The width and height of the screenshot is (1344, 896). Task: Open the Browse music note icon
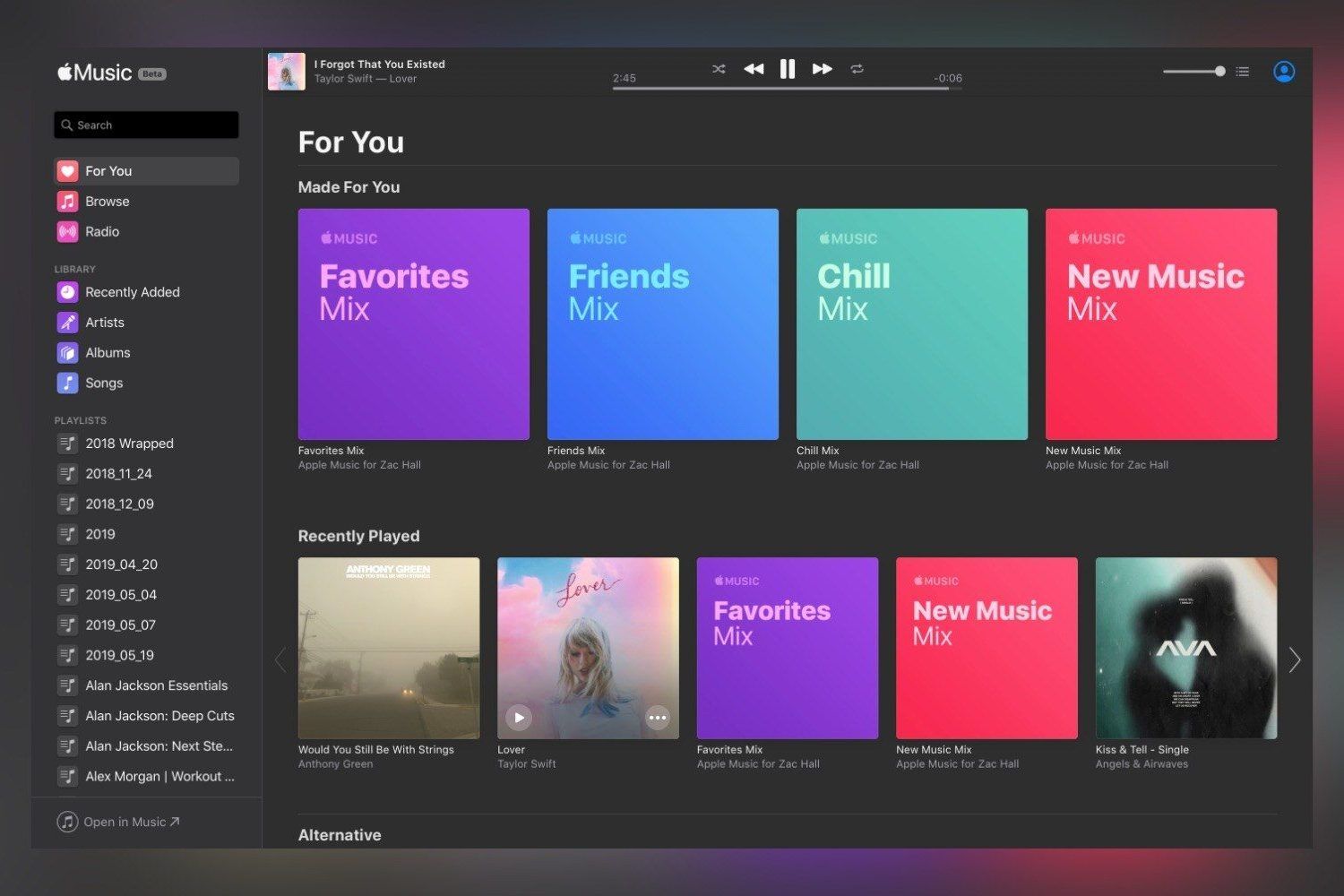coord(68,201)
